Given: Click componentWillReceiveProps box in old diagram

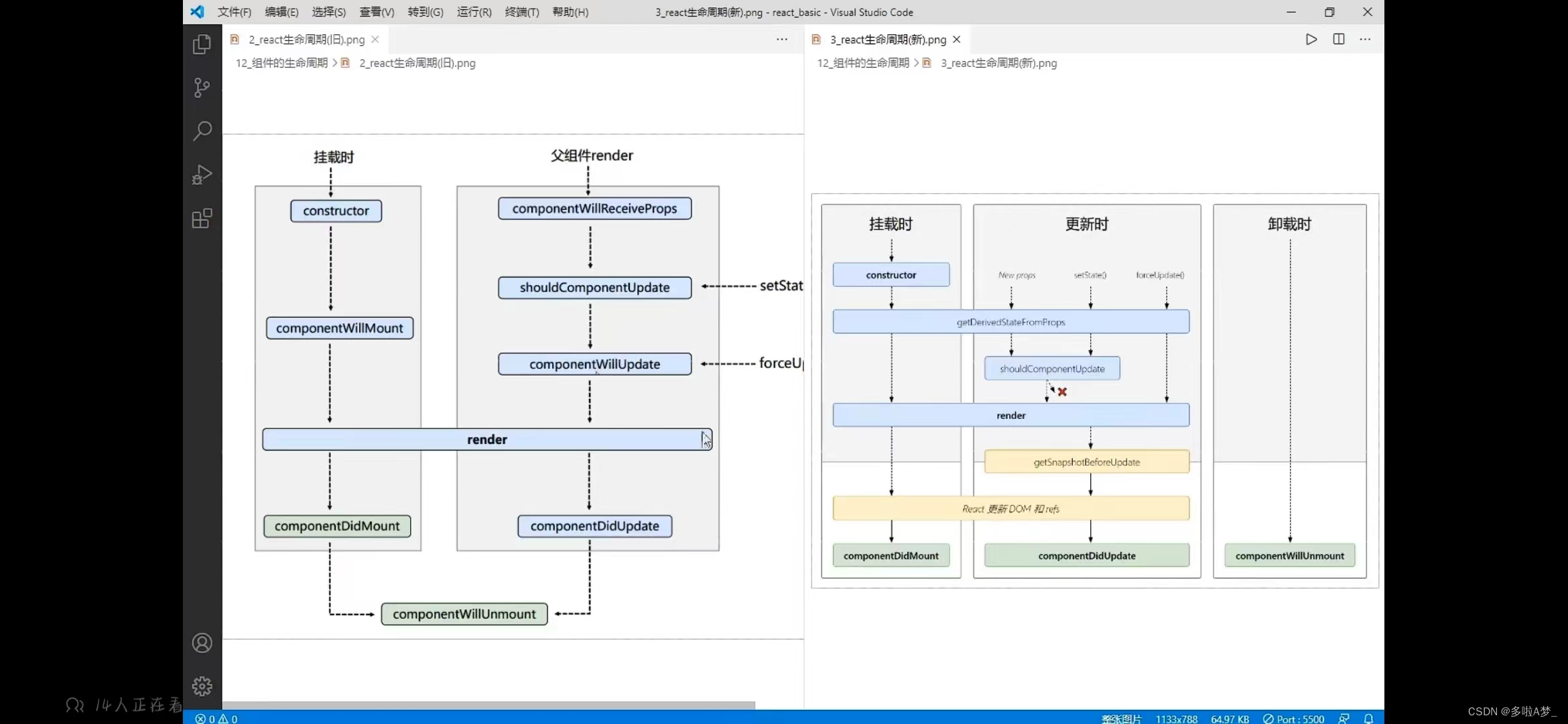Looking at the screenshot, I should point(594,208).
